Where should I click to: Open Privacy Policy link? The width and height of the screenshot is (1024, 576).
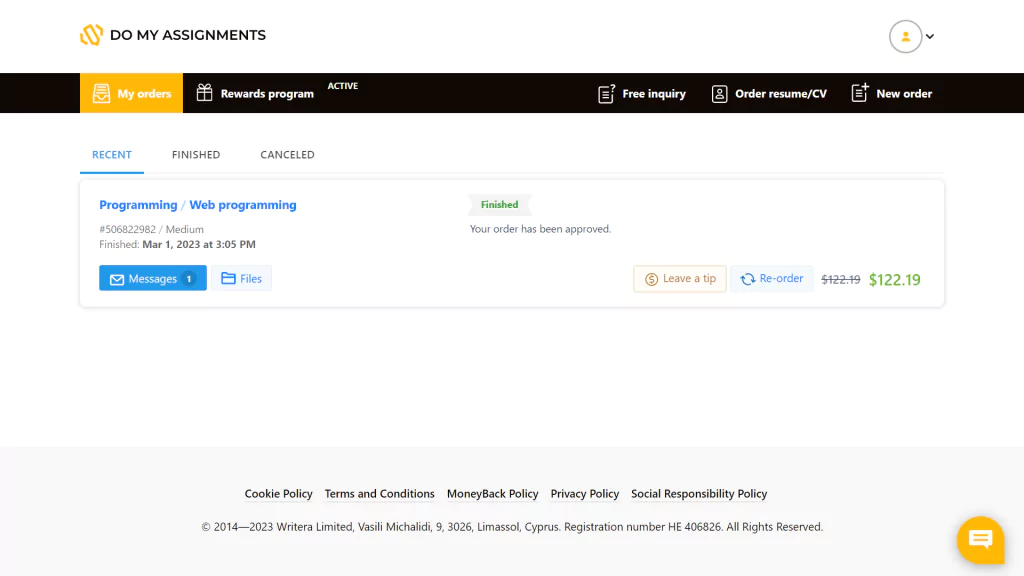(x=584, y=494)
